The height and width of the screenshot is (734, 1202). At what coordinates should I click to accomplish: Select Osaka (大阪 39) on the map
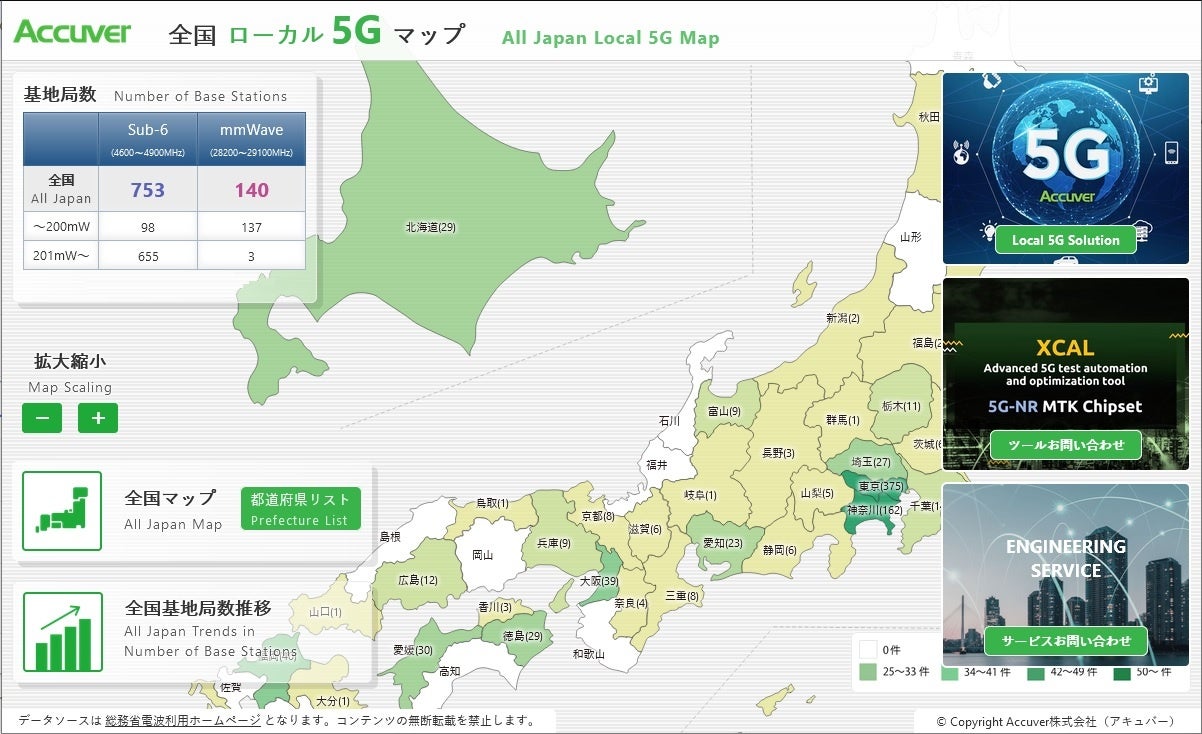[x=599, y=581]
